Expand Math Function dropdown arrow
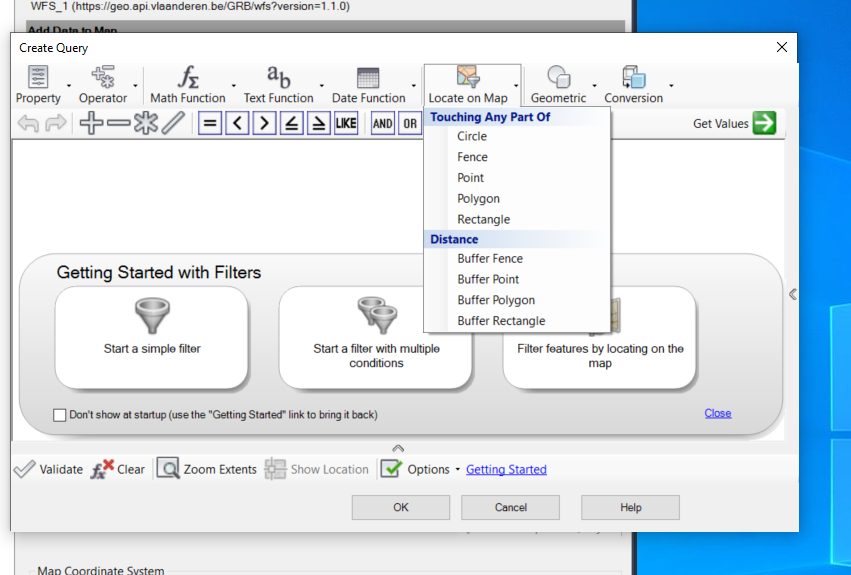The height and width of the screenshot is (575, 851). 234,86
